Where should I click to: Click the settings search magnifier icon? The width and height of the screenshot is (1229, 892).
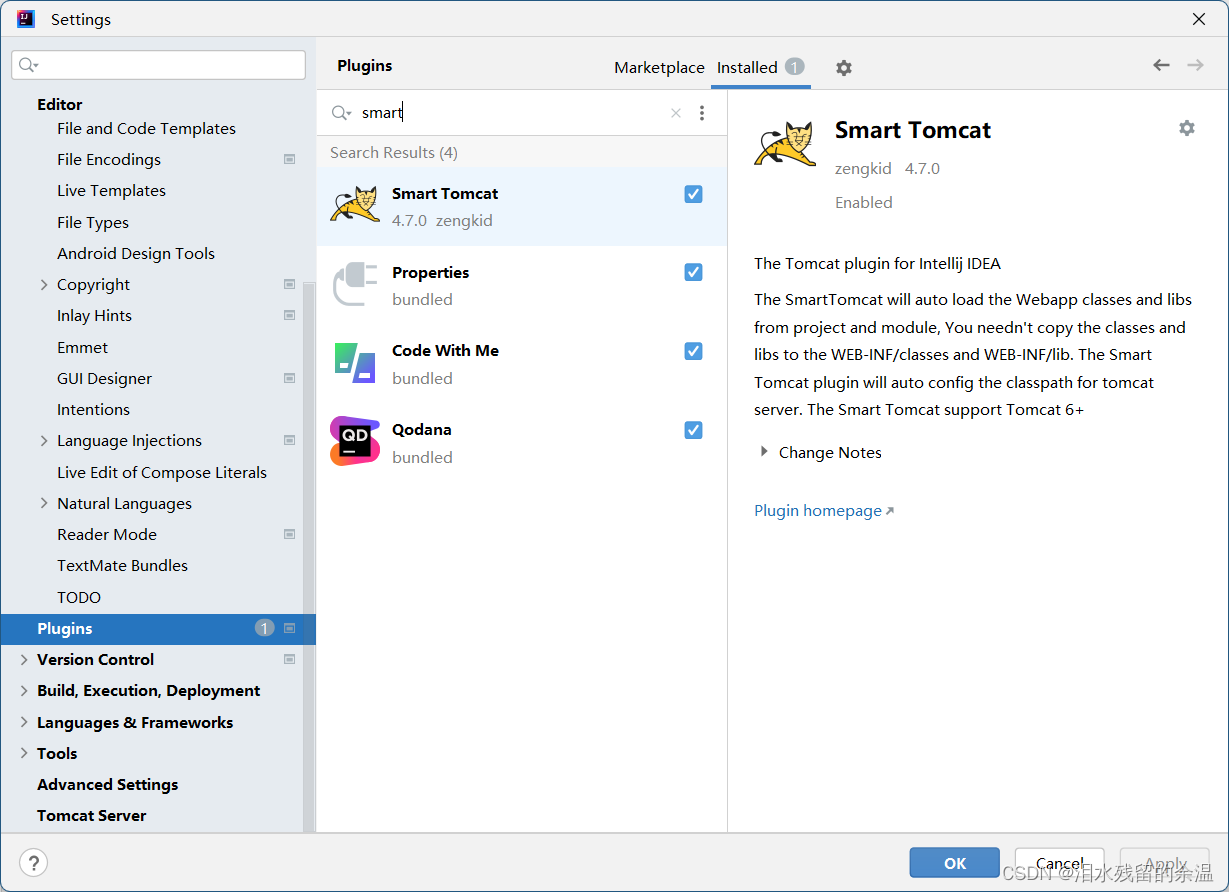29,65
